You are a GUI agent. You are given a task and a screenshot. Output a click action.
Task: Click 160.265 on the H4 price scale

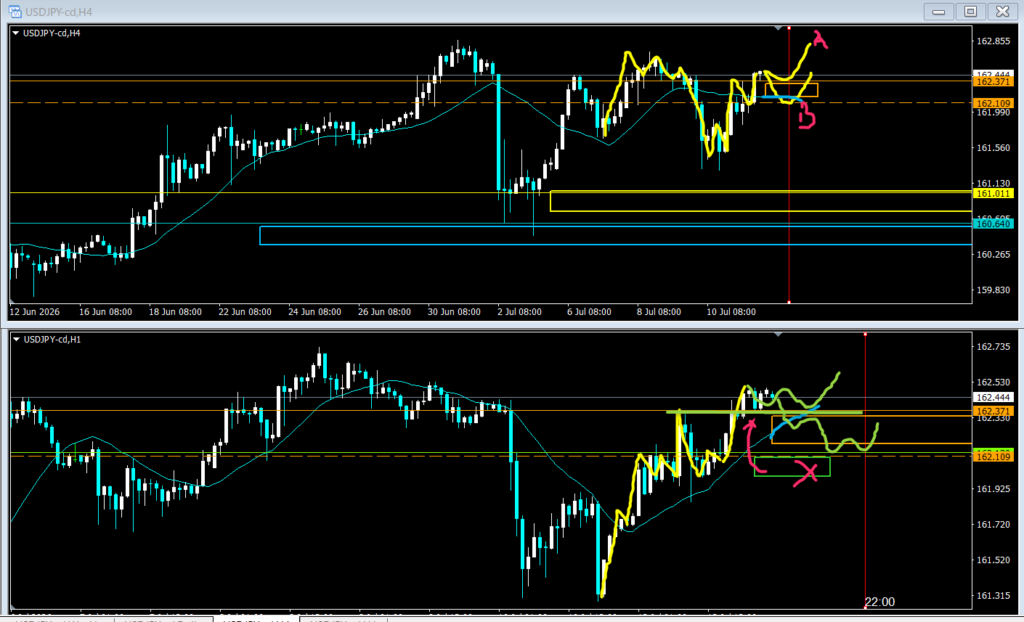pos(993,254)
